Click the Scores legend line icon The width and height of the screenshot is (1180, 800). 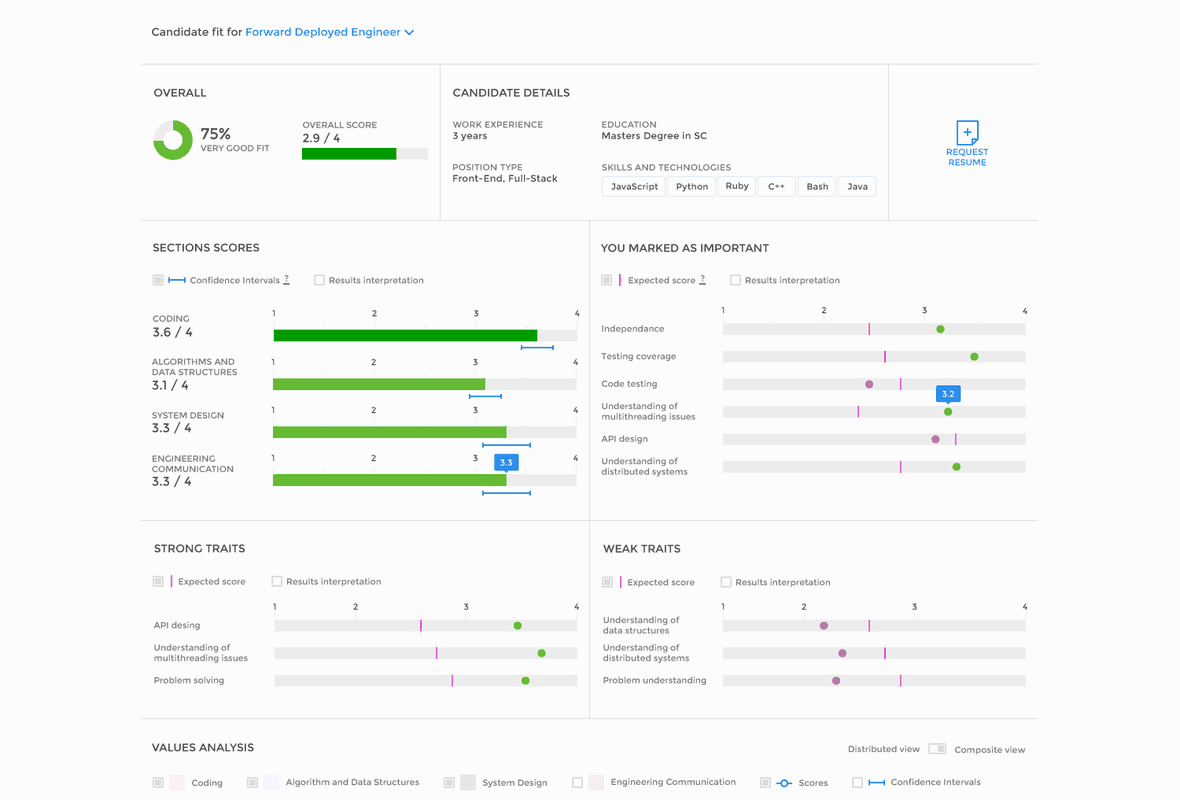click(784, 783)
